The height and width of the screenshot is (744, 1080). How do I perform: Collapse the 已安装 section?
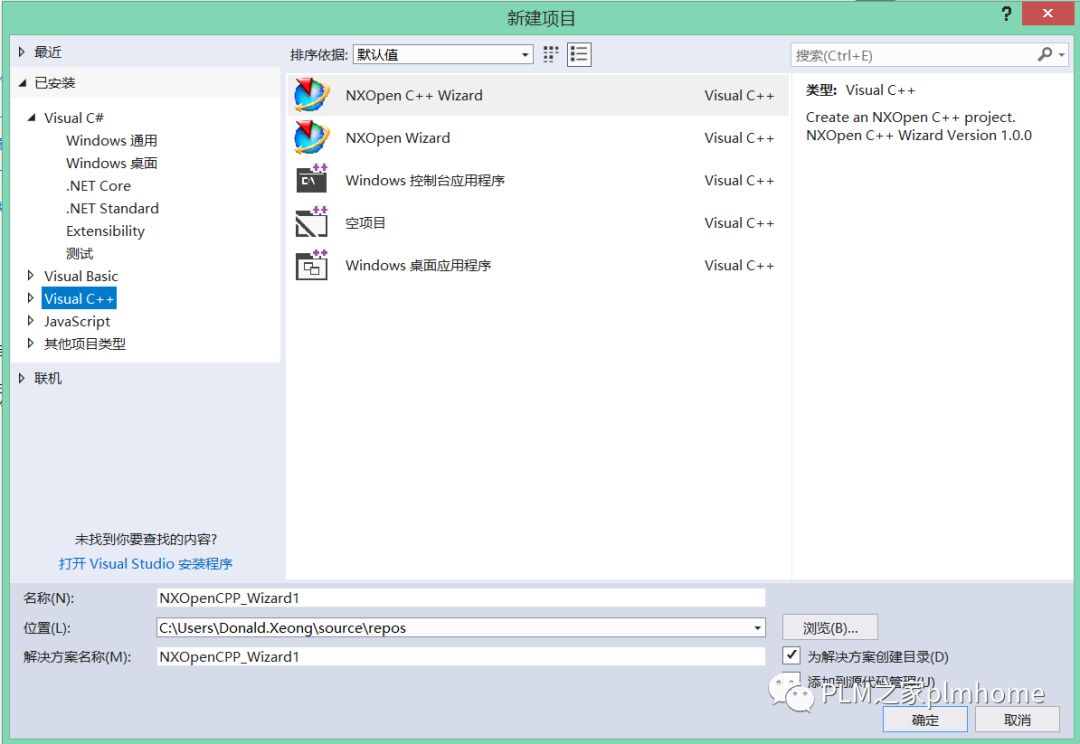(22, 83)
